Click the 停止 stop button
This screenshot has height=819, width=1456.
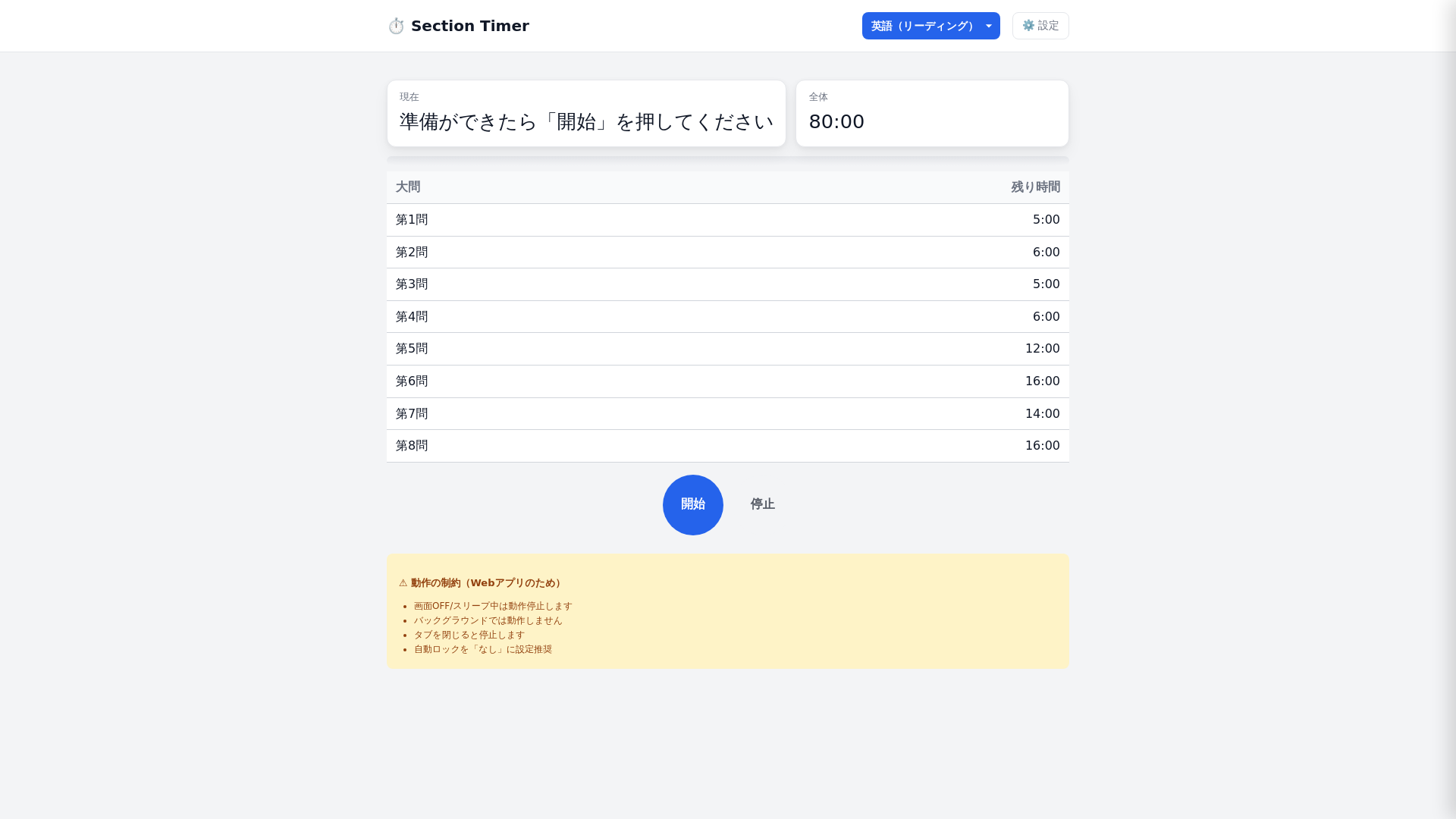762,504
